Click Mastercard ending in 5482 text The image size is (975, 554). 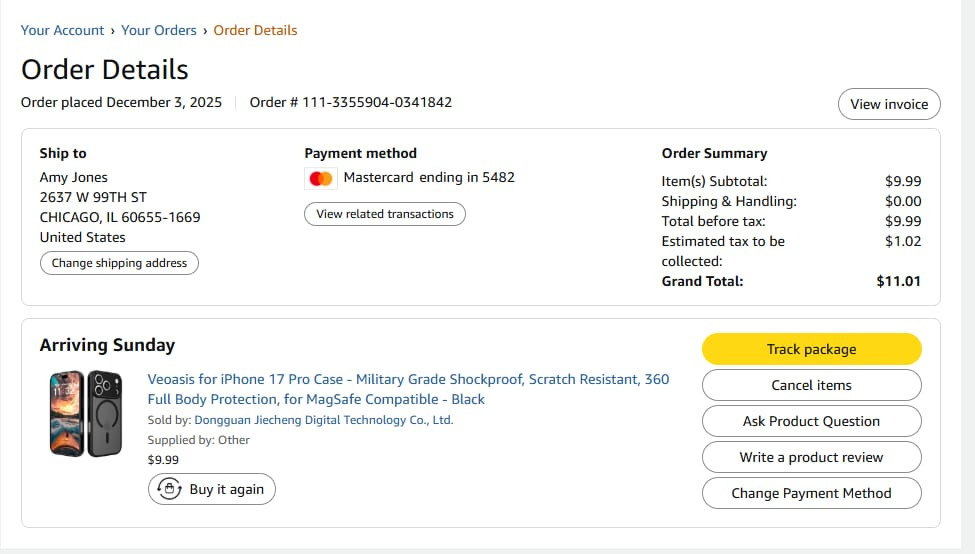429,177
